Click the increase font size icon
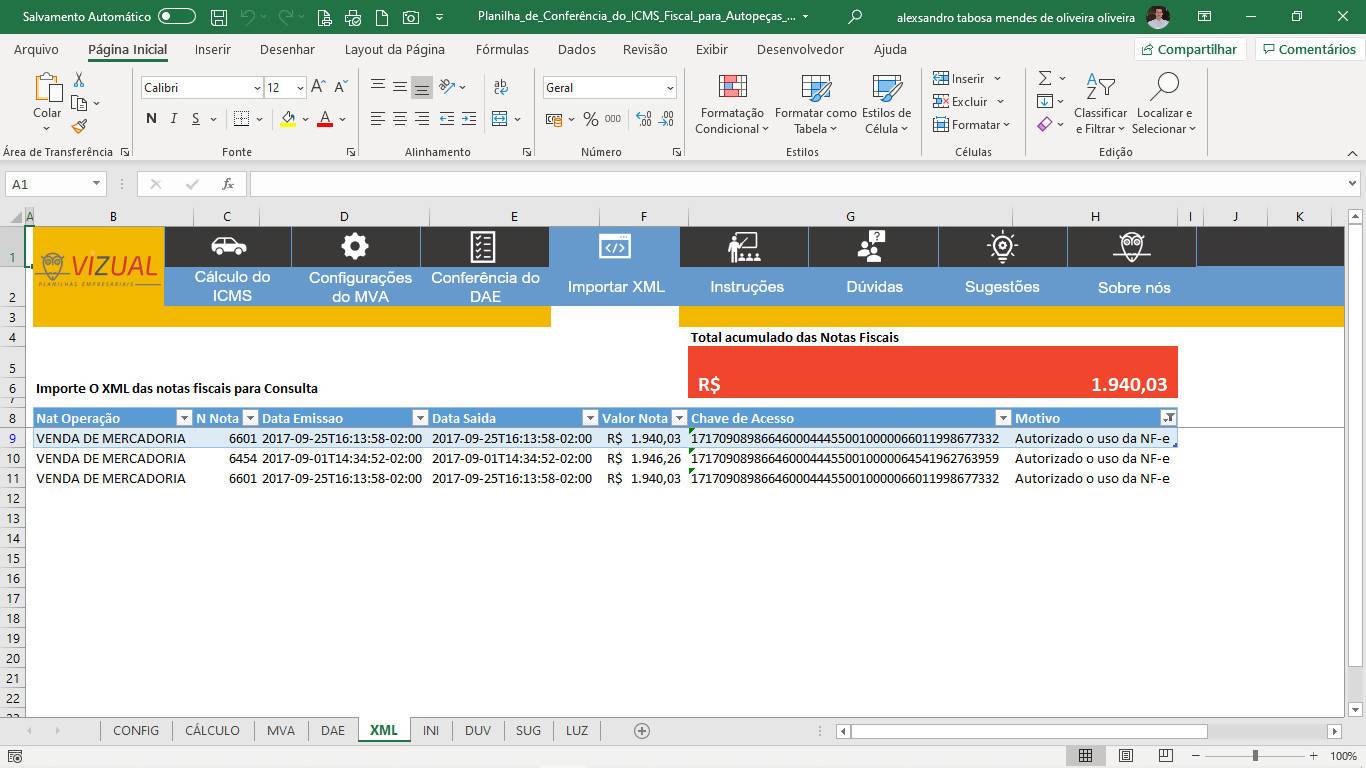 (318, 87)
